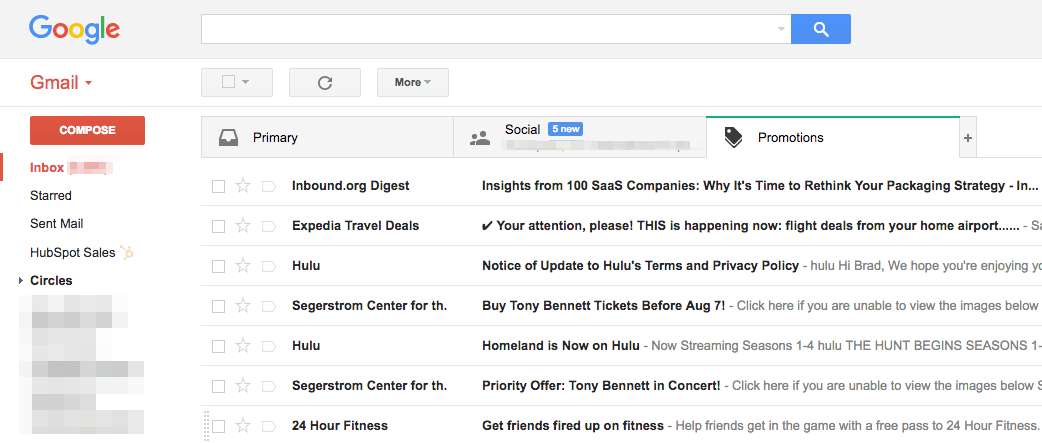The height and width of the screenshot is (443, 1042).
Task: Check the Homeland is Now on Hulu email
Action: coord(218,346)
